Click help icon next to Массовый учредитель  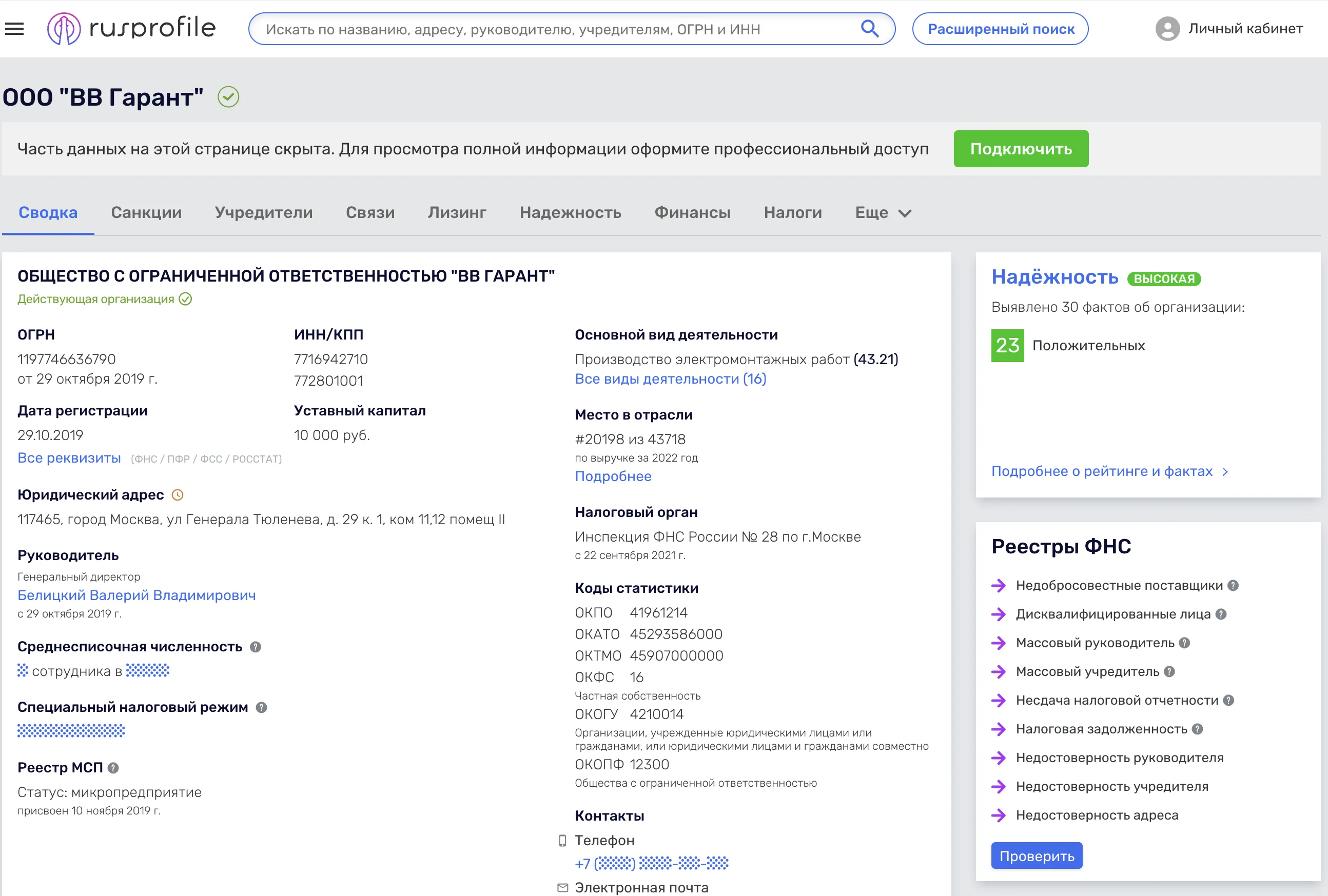coord(1169,671)
